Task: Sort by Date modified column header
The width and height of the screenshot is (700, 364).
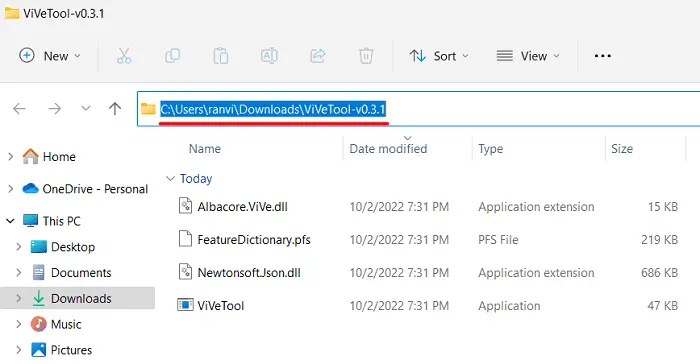Action: pos(388,148)
